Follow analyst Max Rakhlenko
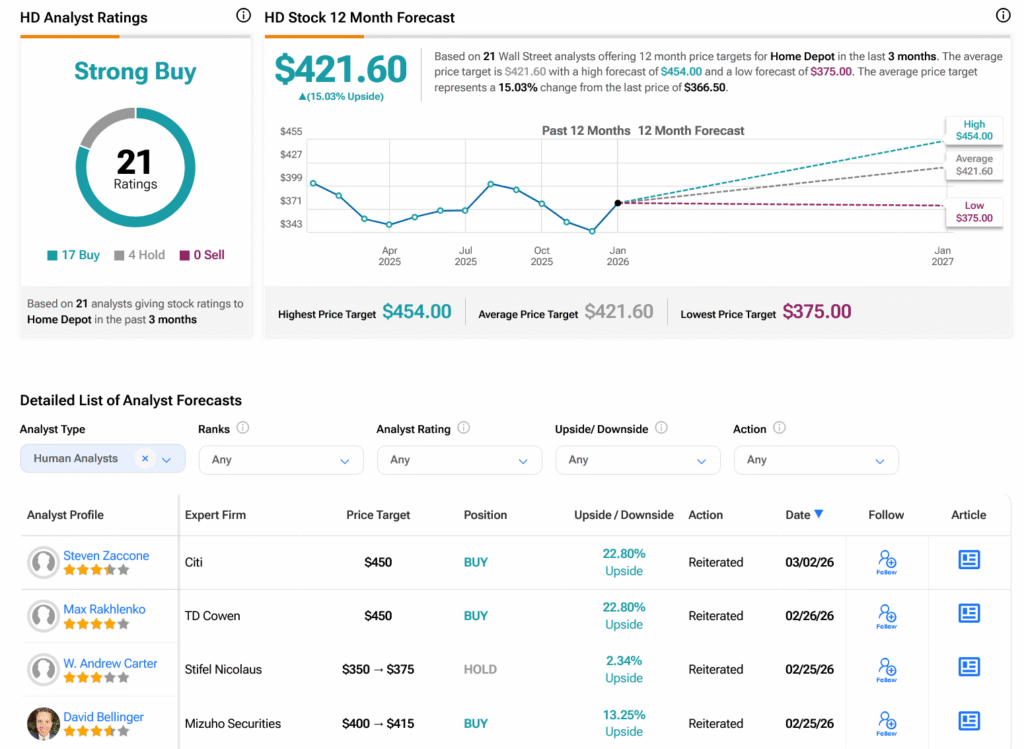This screenshot has width=1024, height=749. pos(886,615)
